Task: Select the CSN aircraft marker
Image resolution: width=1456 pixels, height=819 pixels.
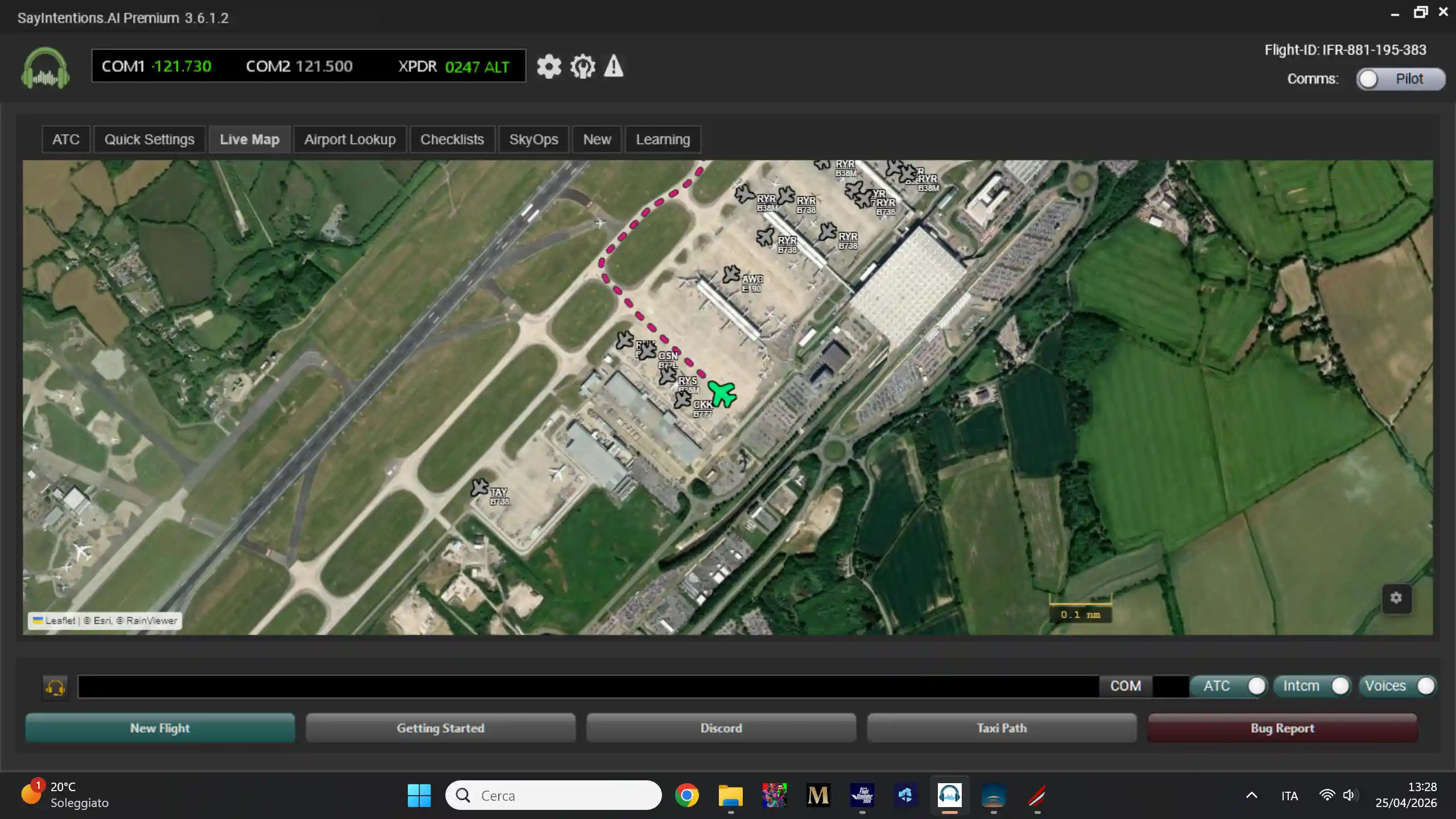Action: (x=647, y=351)
